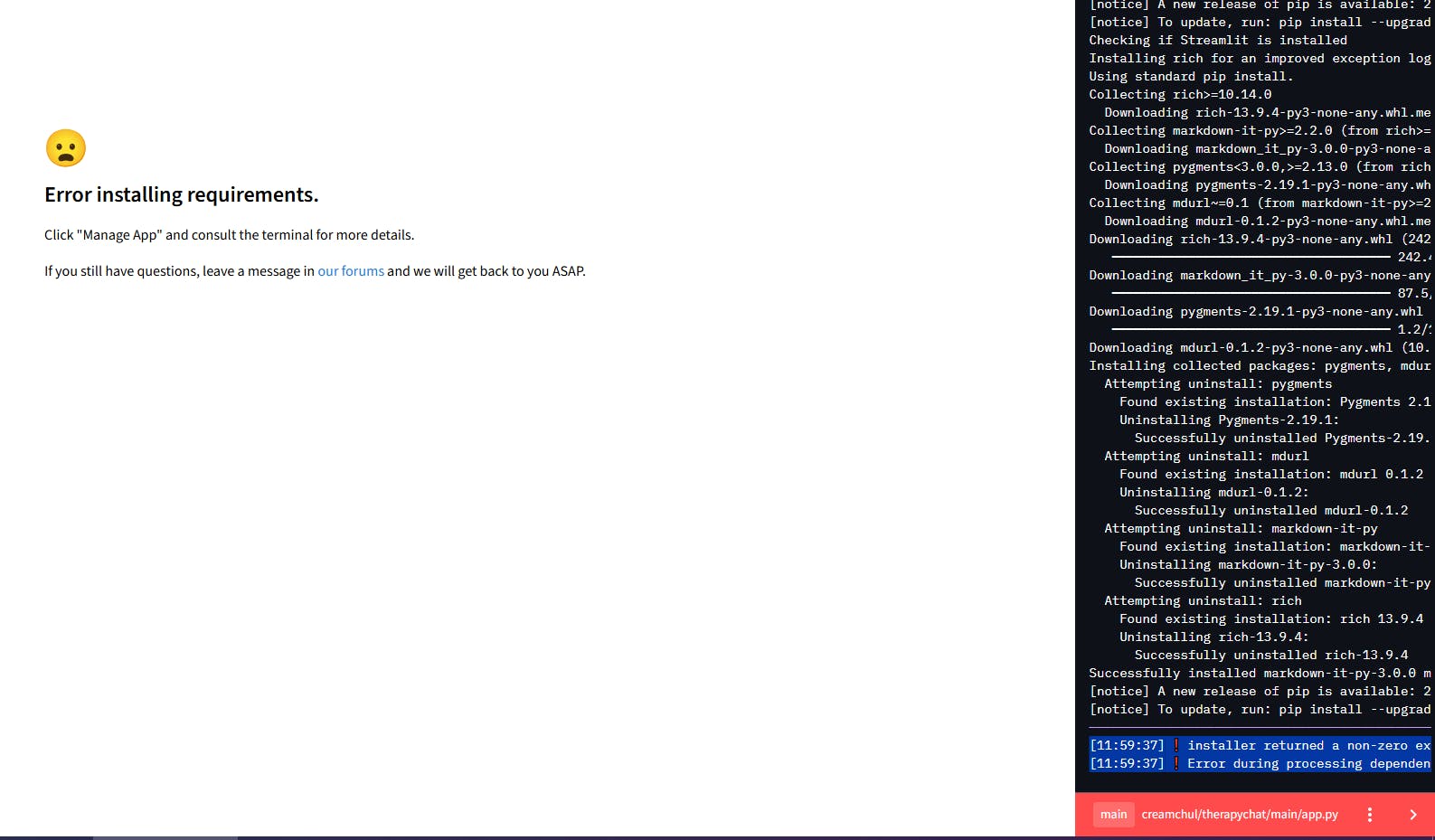Click the "Successfully installed markdown-it-py-3.0.0" line
The image size is (1435, 840).
click(1260, 674)
